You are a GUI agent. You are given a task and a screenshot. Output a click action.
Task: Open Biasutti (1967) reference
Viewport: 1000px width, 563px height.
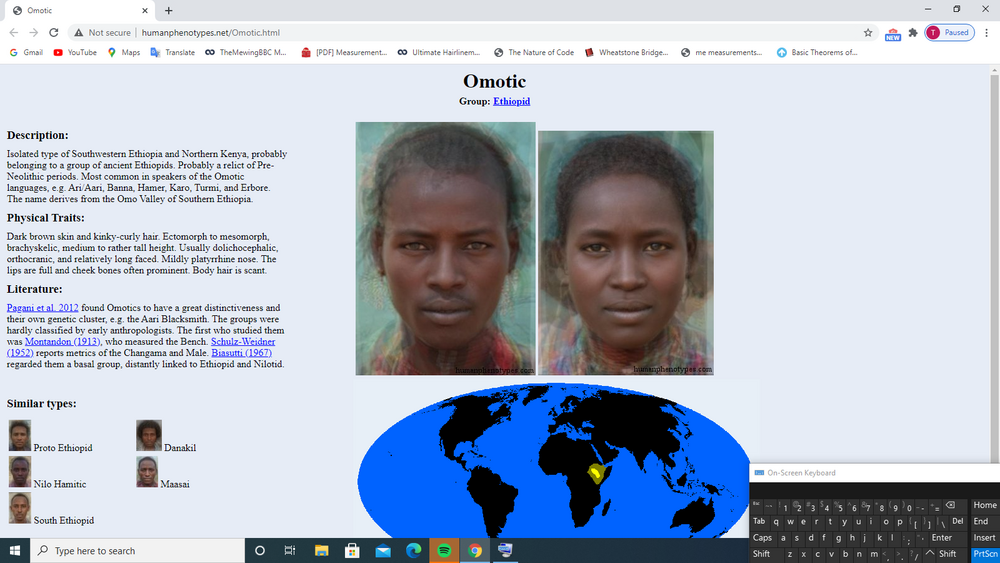click(242, 353)
